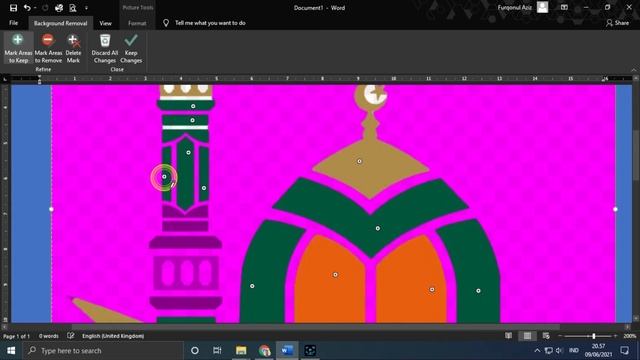Image resolution: width=640 pixels, height=360 pixels.
Task: Click zoom out minus button
Action: pyautogui.click(x=560, y=336)
